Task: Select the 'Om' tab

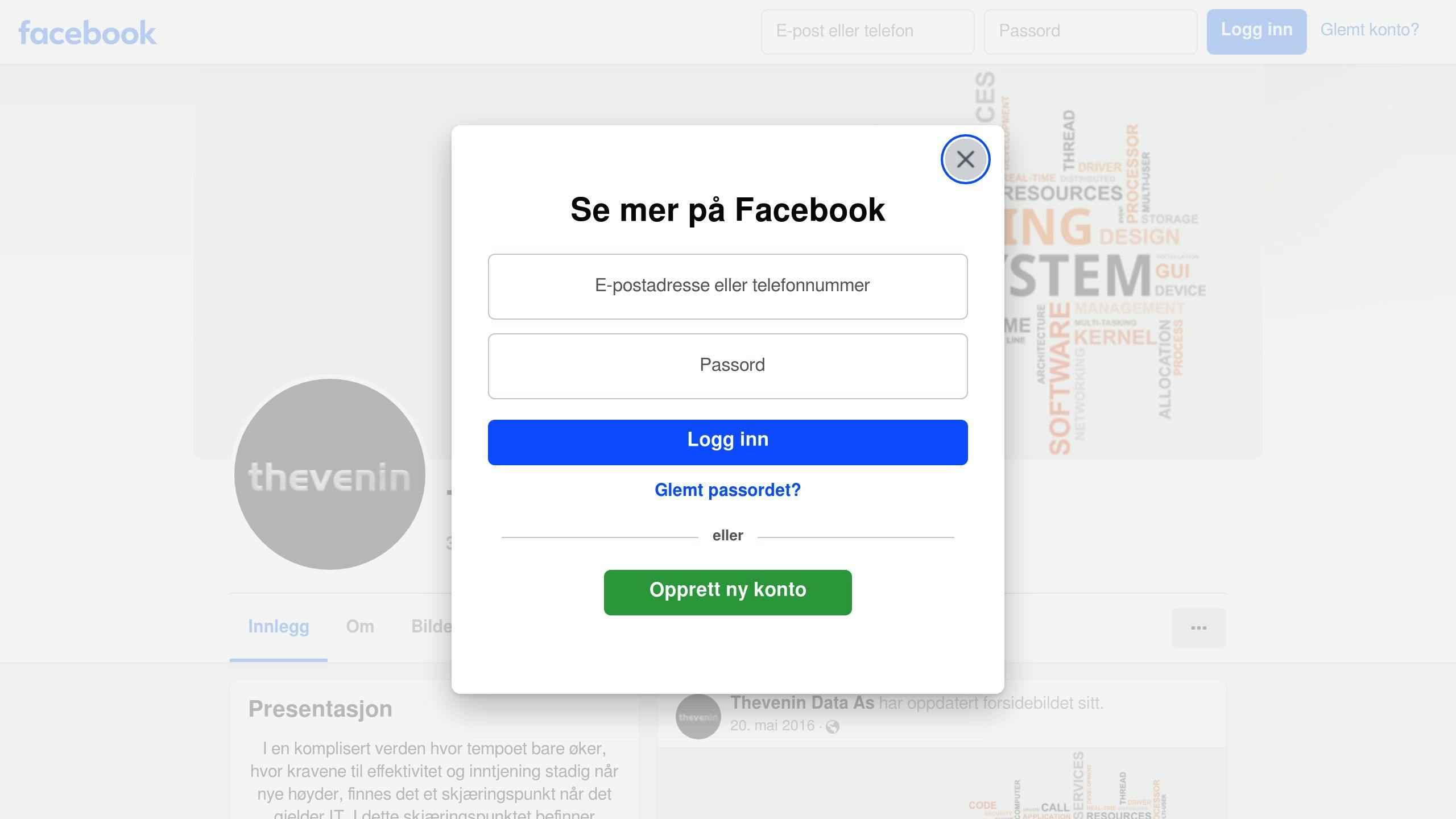Action: click(359, 626)
